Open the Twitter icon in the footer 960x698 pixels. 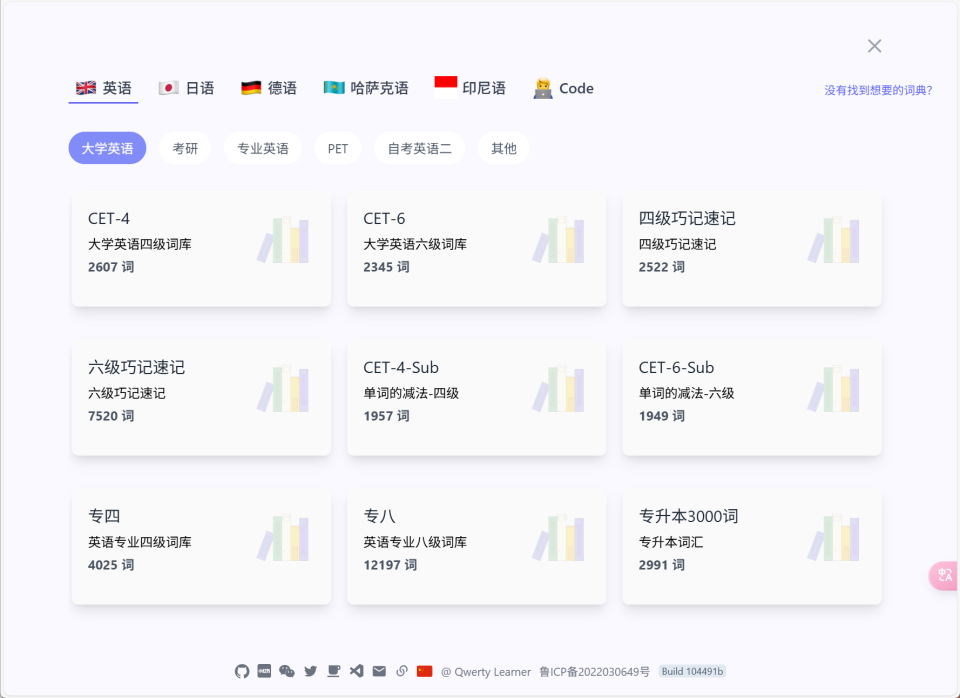310,671
